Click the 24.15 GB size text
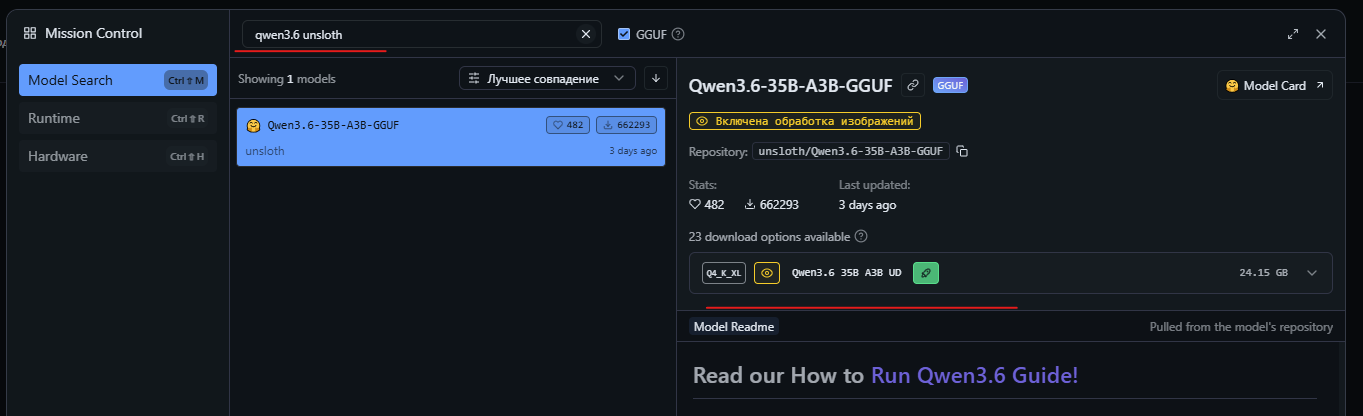Viewport: 1363px width, 416px height. pyautogui.click(x=1263, y=273)
